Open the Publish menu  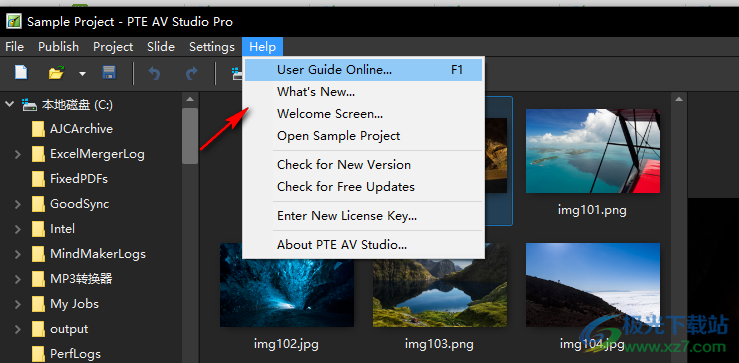(58, 47)
